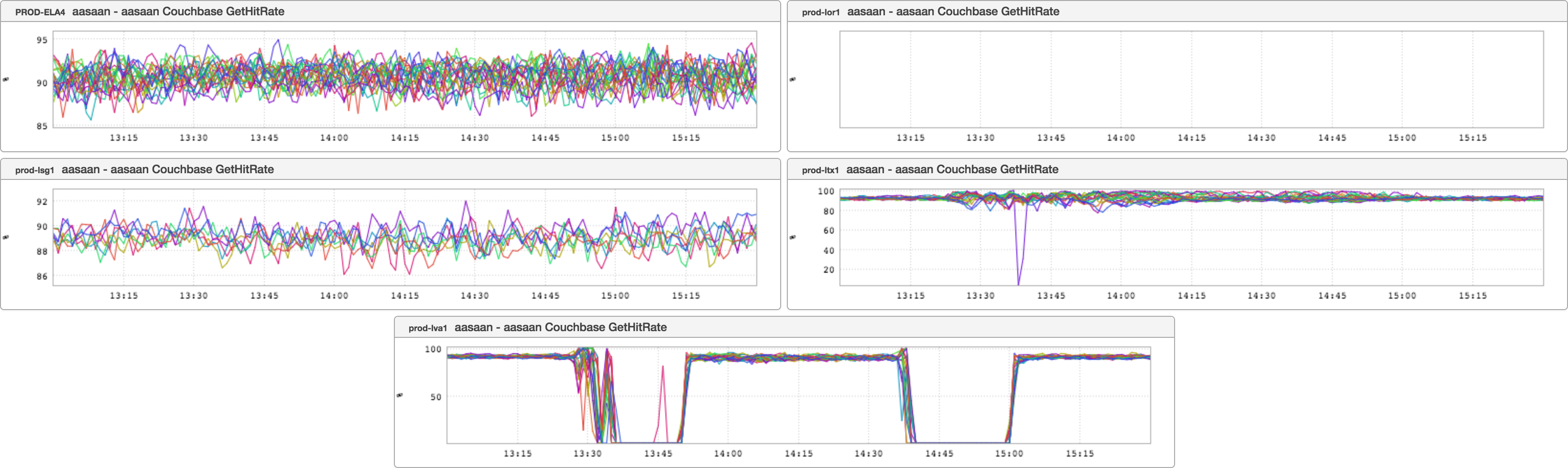Click the prod-ltx1 datacenter label
1568x468 pixels.
(x=820, y=170)
